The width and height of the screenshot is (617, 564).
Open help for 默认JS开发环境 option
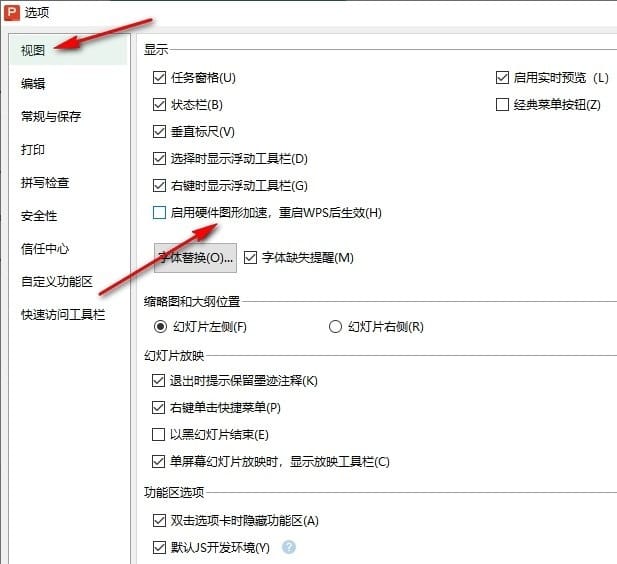tap(289, 547)
